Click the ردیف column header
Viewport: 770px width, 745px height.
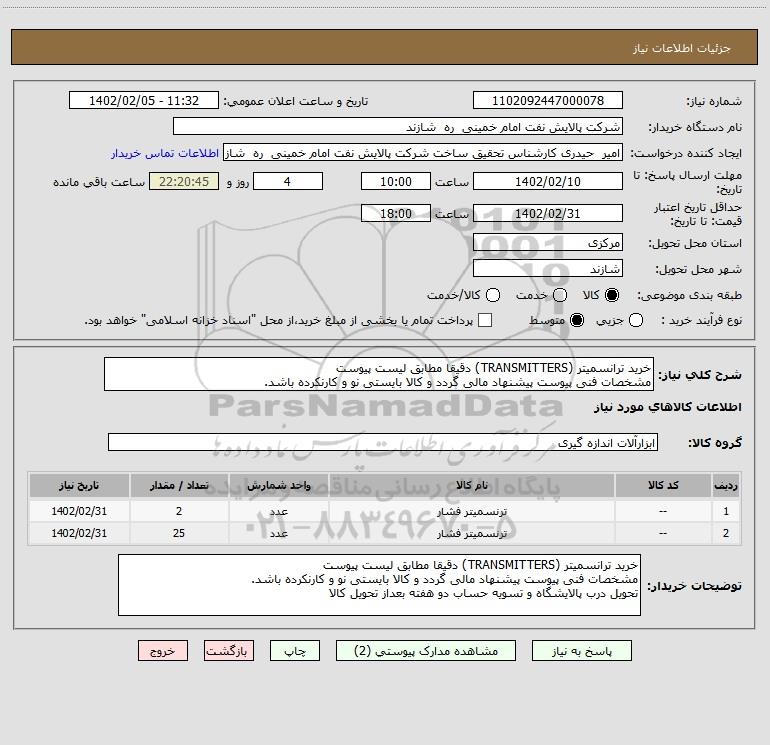(x=726, y=485)
